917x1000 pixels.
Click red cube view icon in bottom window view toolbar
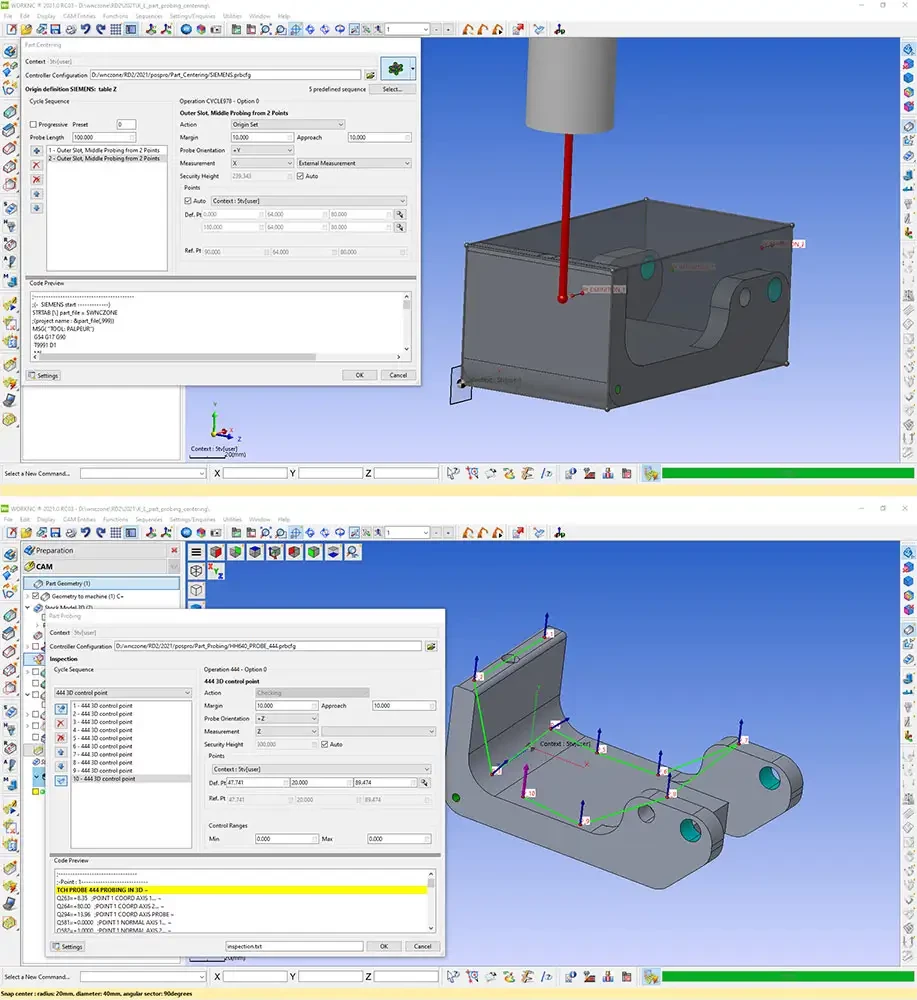[x=216, y=552]
